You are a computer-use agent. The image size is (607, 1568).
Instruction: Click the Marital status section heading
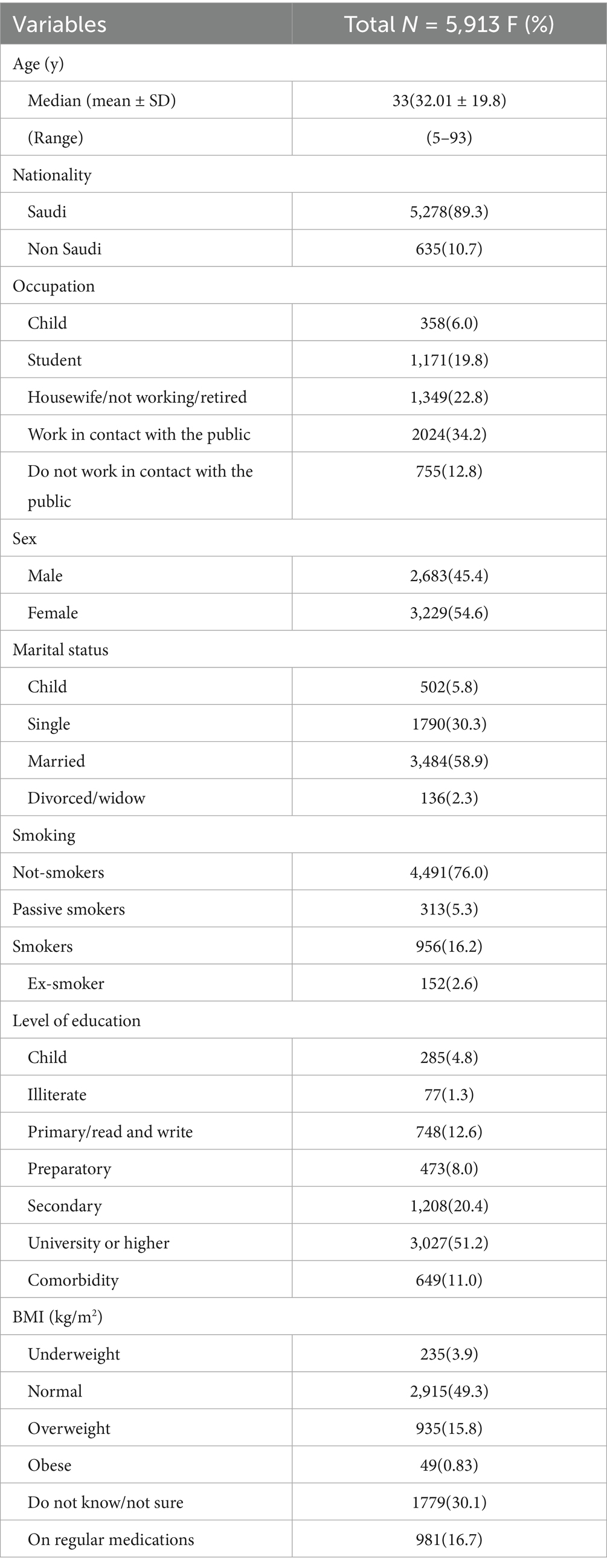click(x=60, y=650)
